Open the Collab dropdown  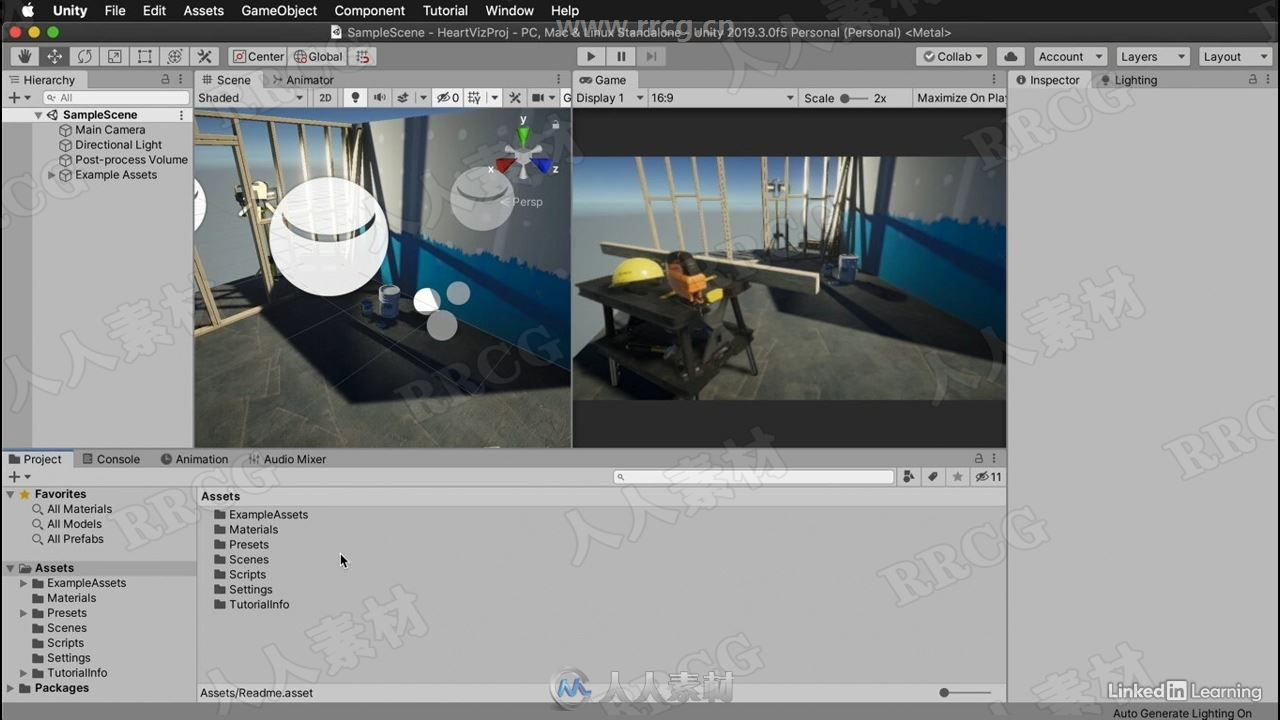pyautogui.click(x=952, y=57)
